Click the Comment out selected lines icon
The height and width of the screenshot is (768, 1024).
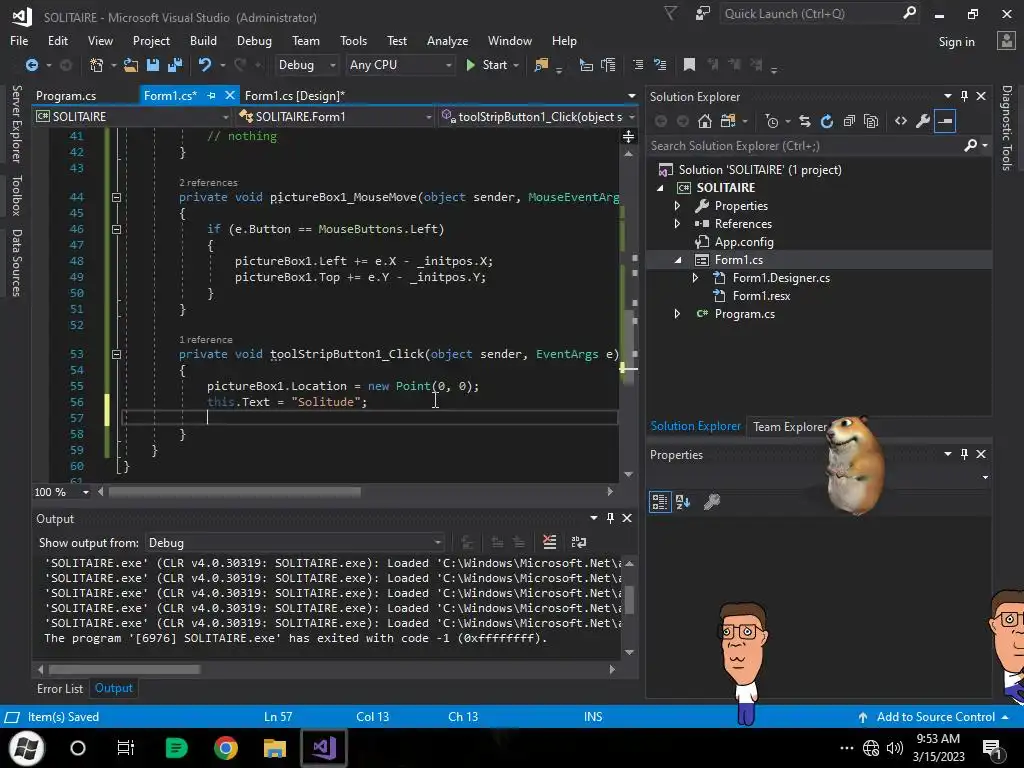click(x=638, y=65)
